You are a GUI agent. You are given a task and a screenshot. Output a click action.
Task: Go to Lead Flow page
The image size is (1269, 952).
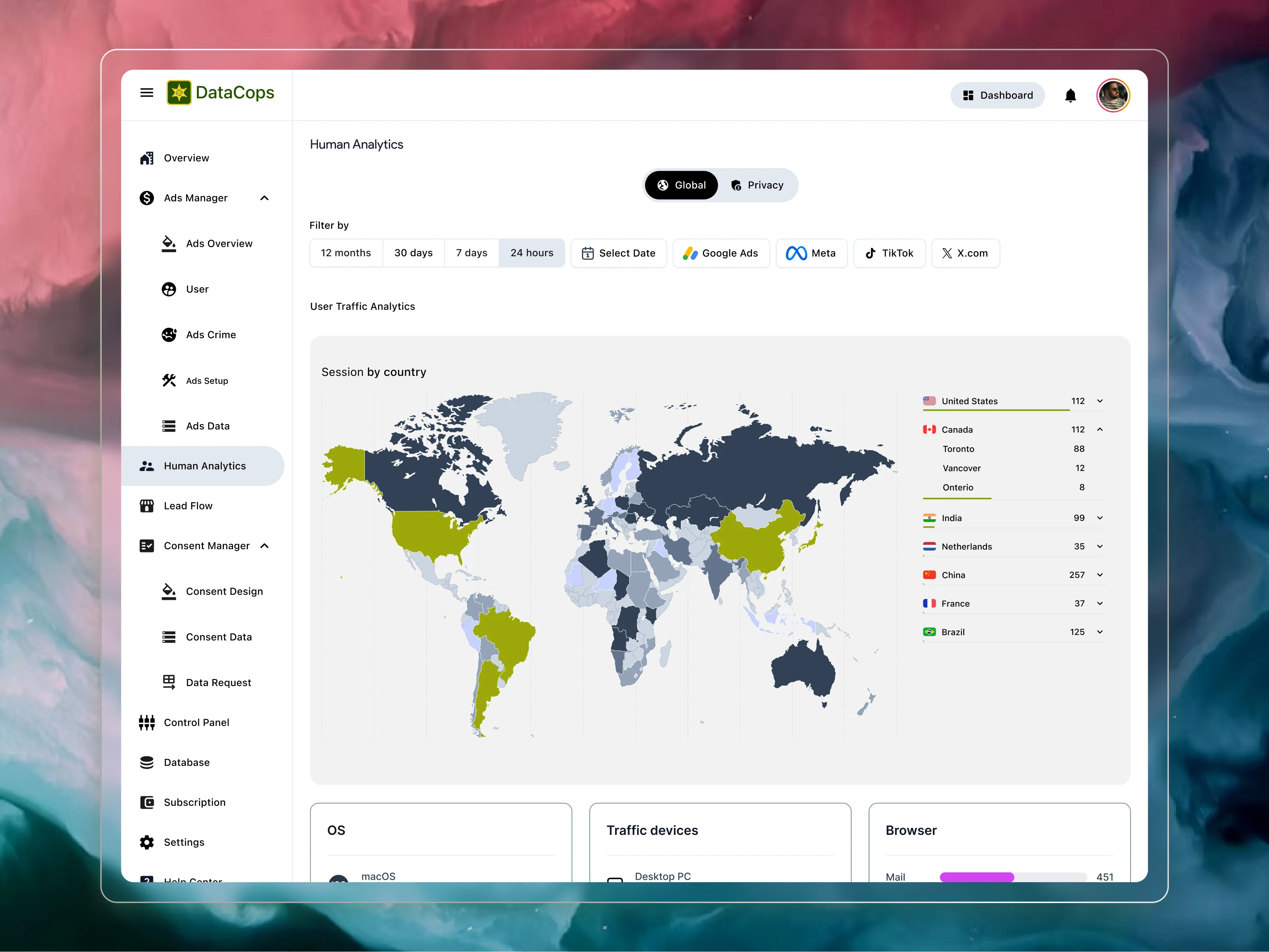[x=188, y=505]
